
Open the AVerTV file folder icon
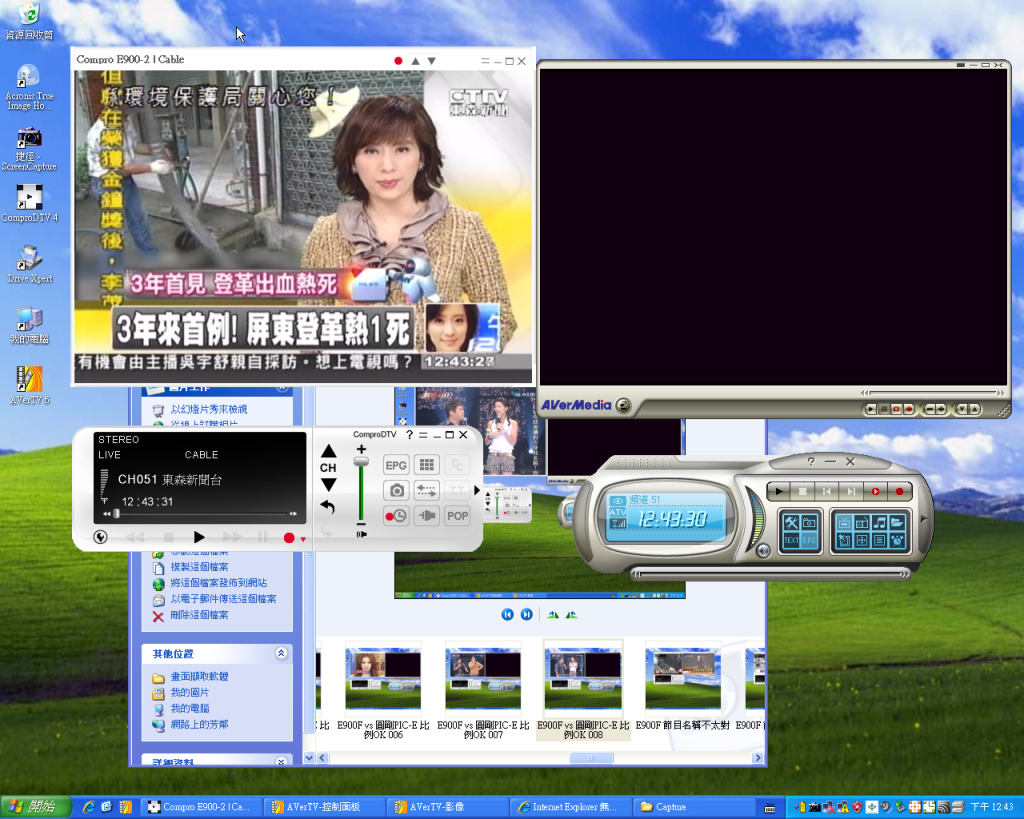pyautogui.click(x=897, y=522)
